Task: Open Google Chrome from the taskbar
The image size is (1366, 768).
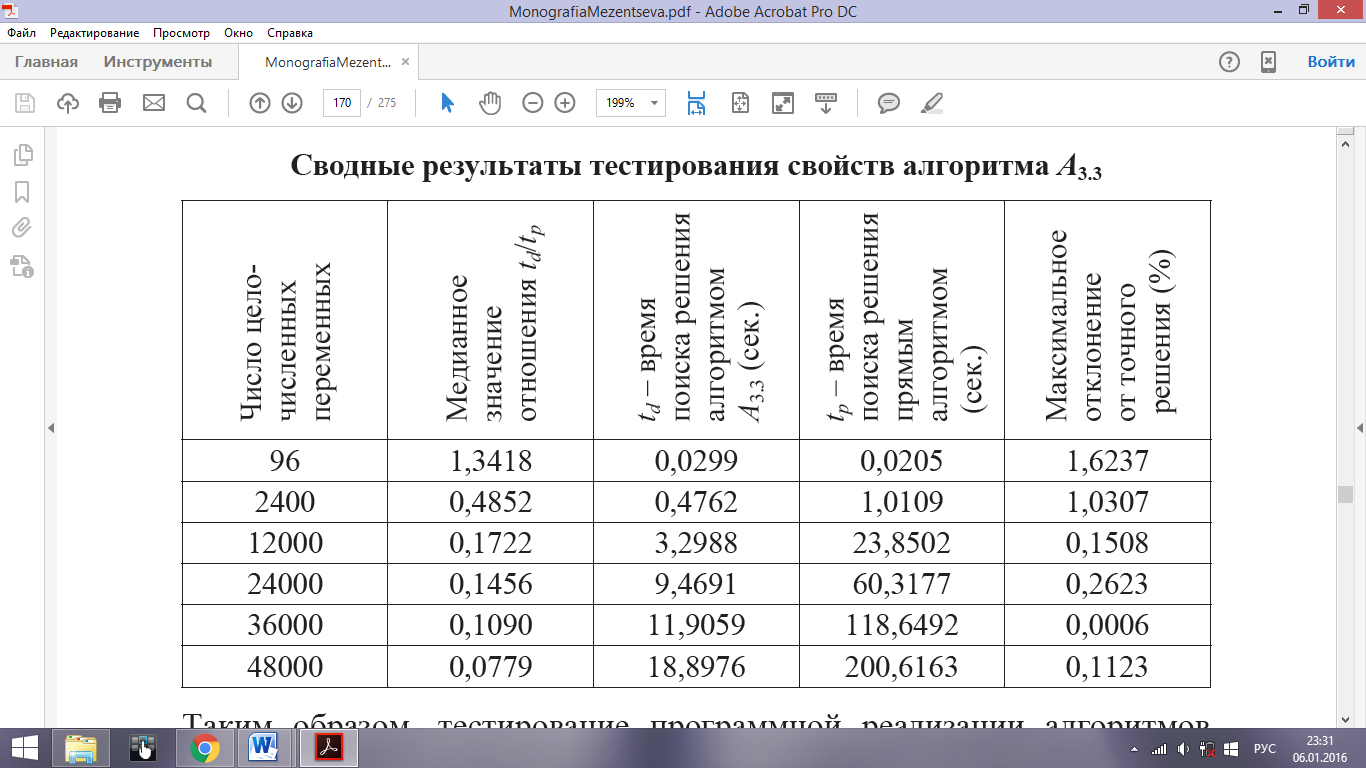Action: point(205,748)
